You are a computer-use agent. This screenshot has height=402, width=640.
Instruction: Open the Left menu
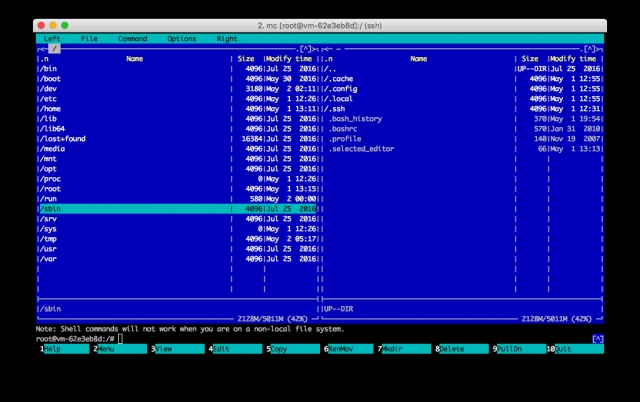pyautogui.click(x=52, y=39)
